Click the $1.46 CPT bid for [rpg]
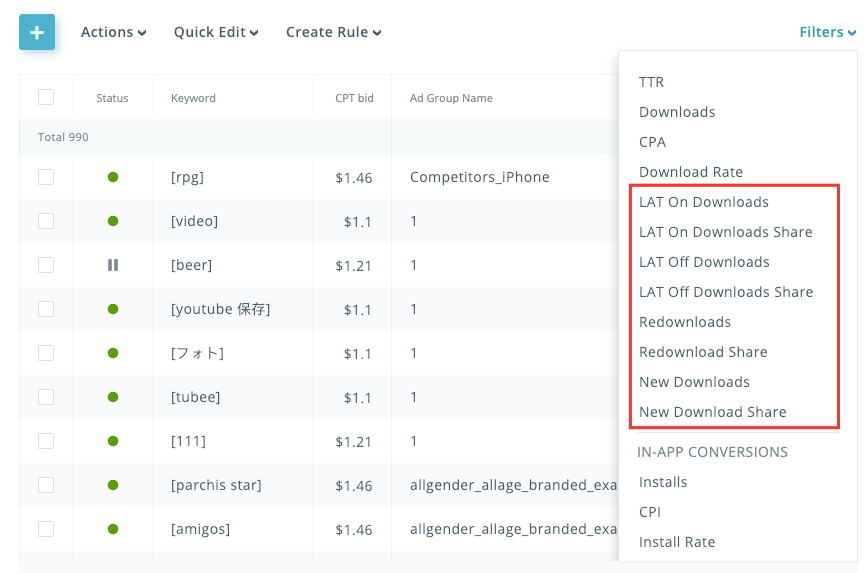Screen dimensions: 867x573 (x=354, y=178)
